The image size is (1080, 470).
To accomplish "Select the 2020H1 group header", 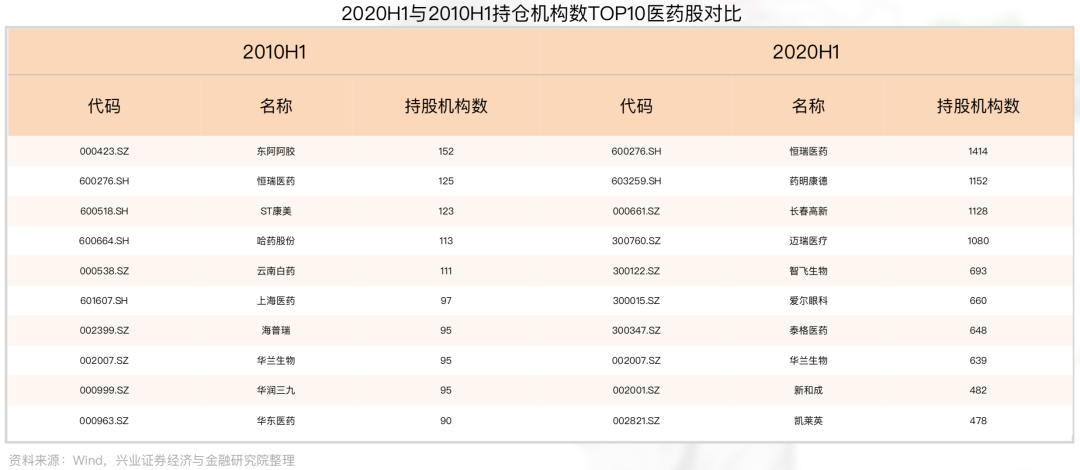I will (806, 52).
